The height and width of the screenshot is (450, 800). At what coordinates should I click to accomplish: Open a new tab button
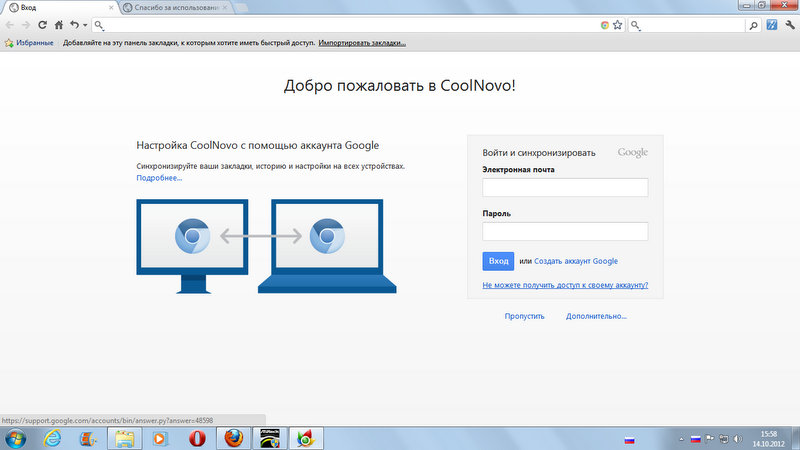(x=242, y=8)
